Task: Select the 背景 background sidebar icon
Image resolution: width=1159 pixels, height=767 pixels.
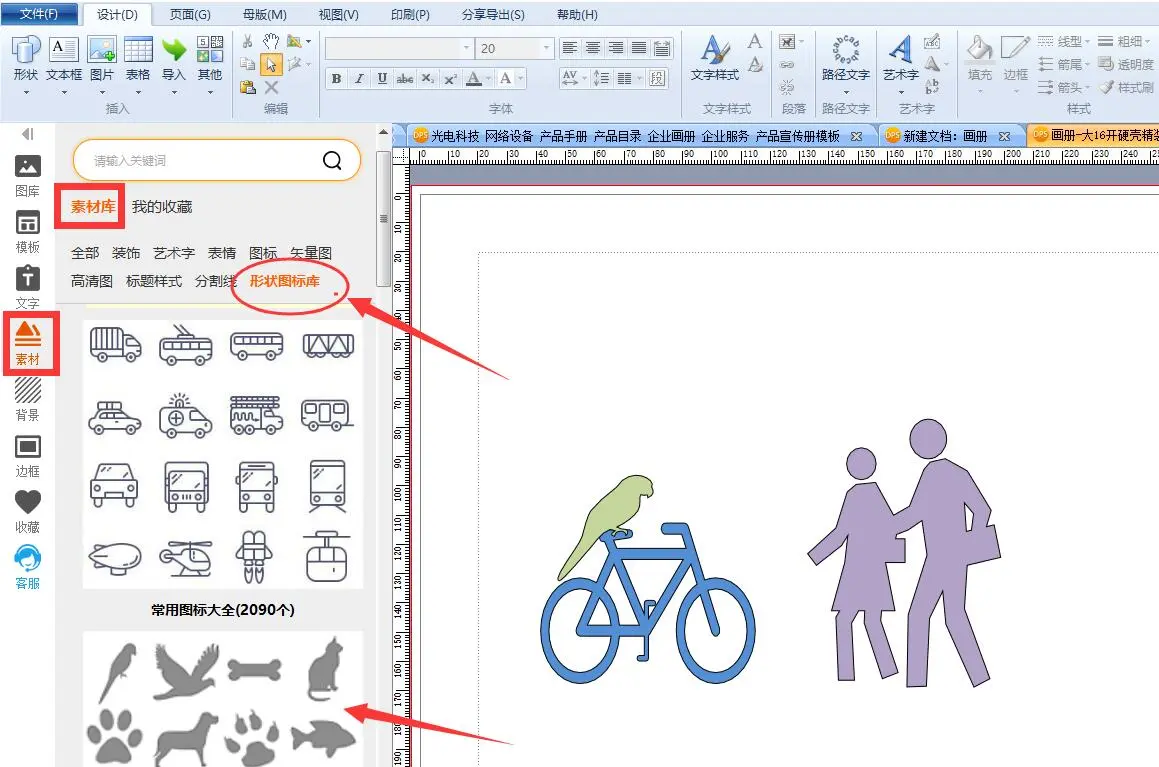Action: (27, 397)
